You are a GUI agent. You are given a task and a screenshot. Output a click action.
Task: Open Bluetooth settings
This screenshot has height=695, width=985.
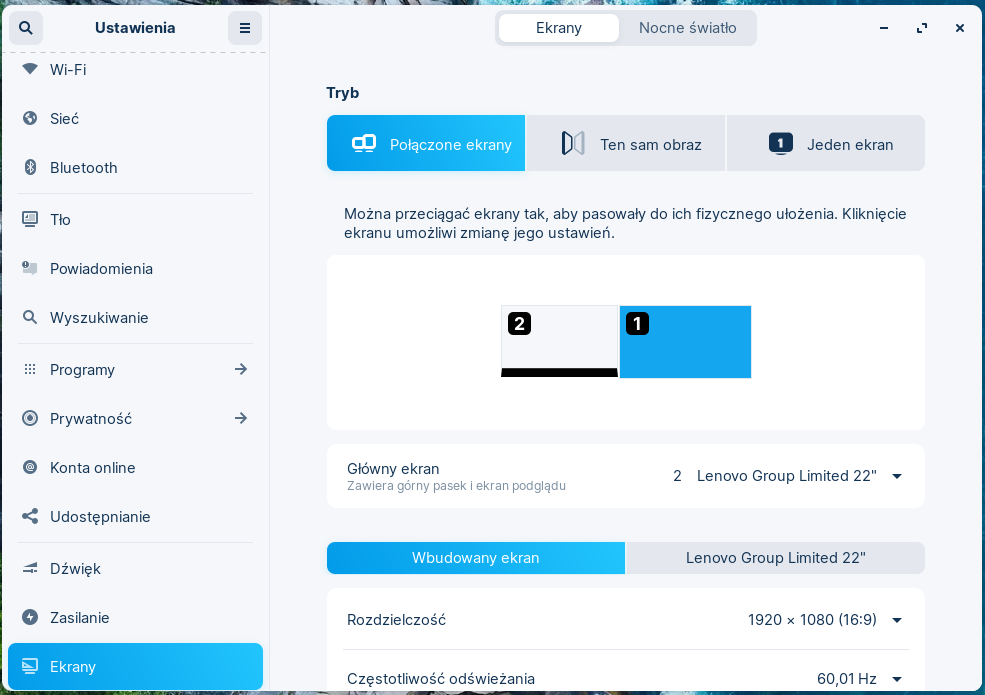[x=135, y=167]
